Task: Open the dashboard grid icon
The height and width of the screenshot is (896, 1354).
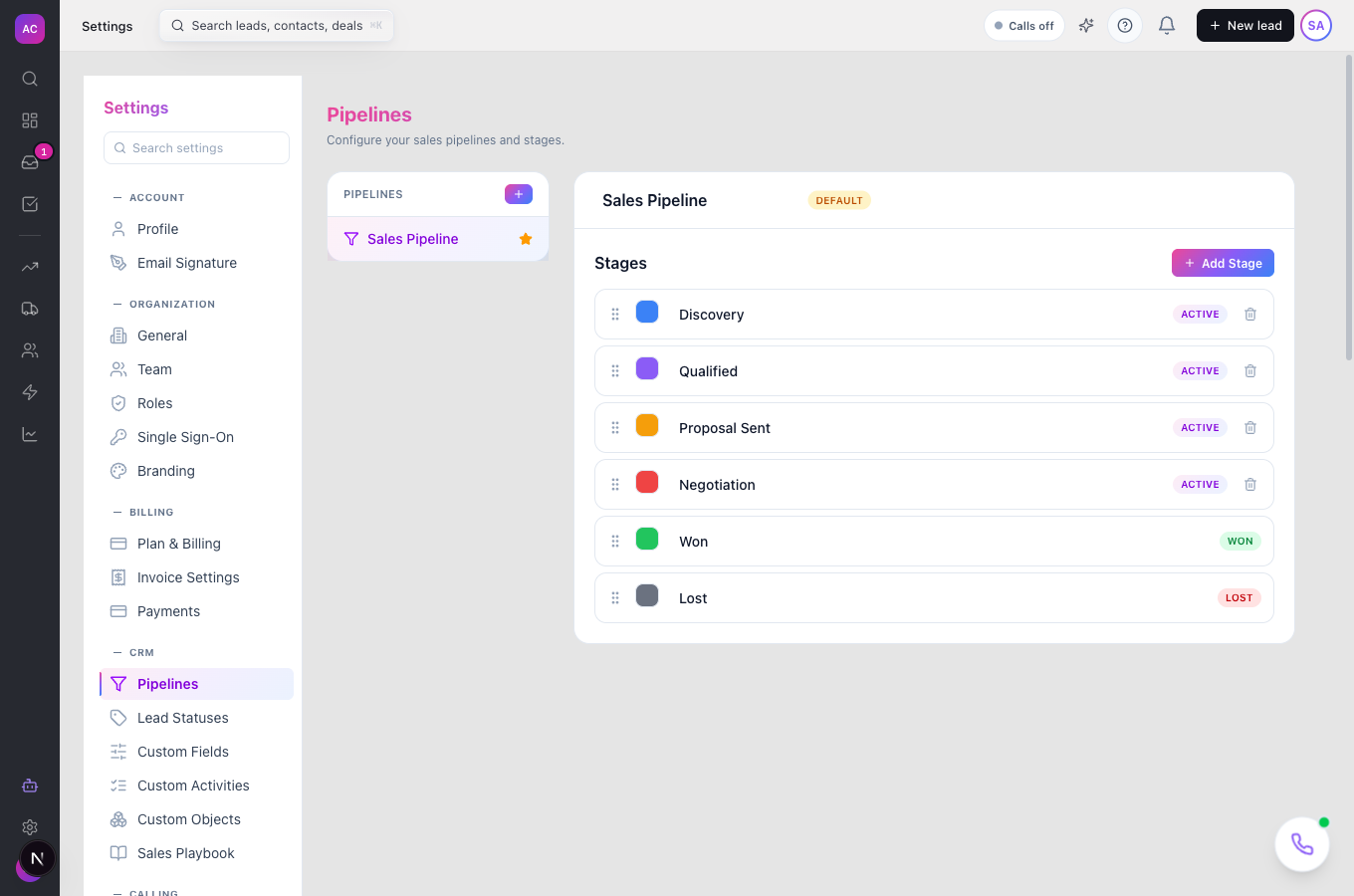Action: [x=30, y=120]
